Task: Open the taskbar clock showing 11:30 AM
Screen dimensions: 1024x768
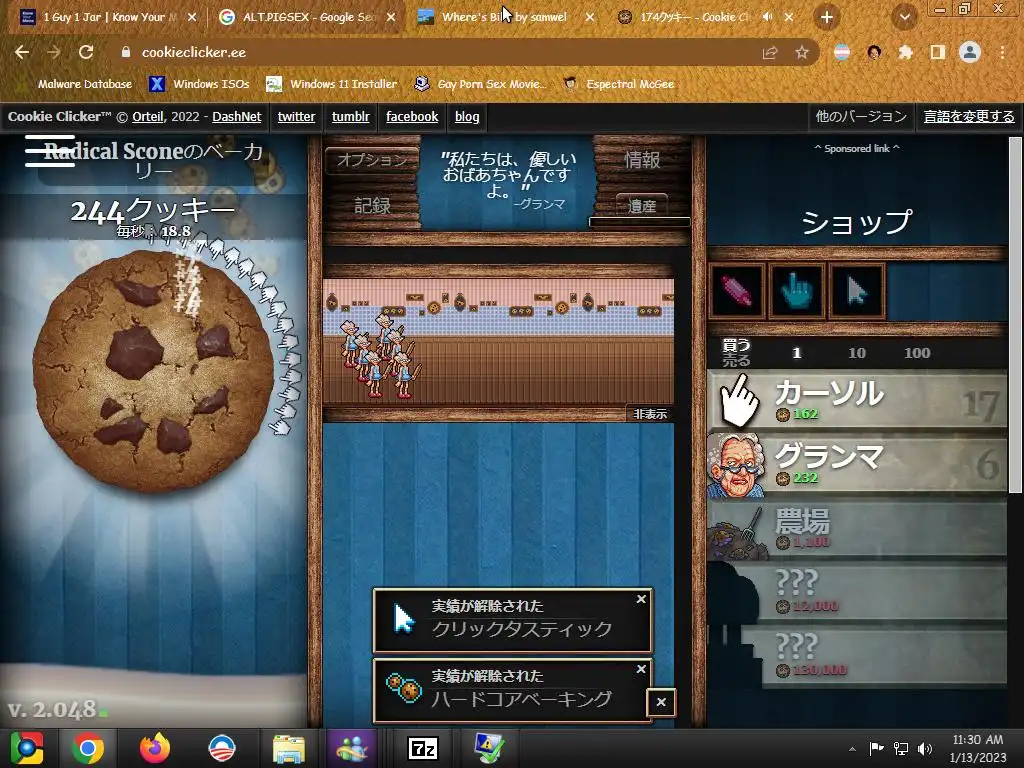Action: (978, 748)
